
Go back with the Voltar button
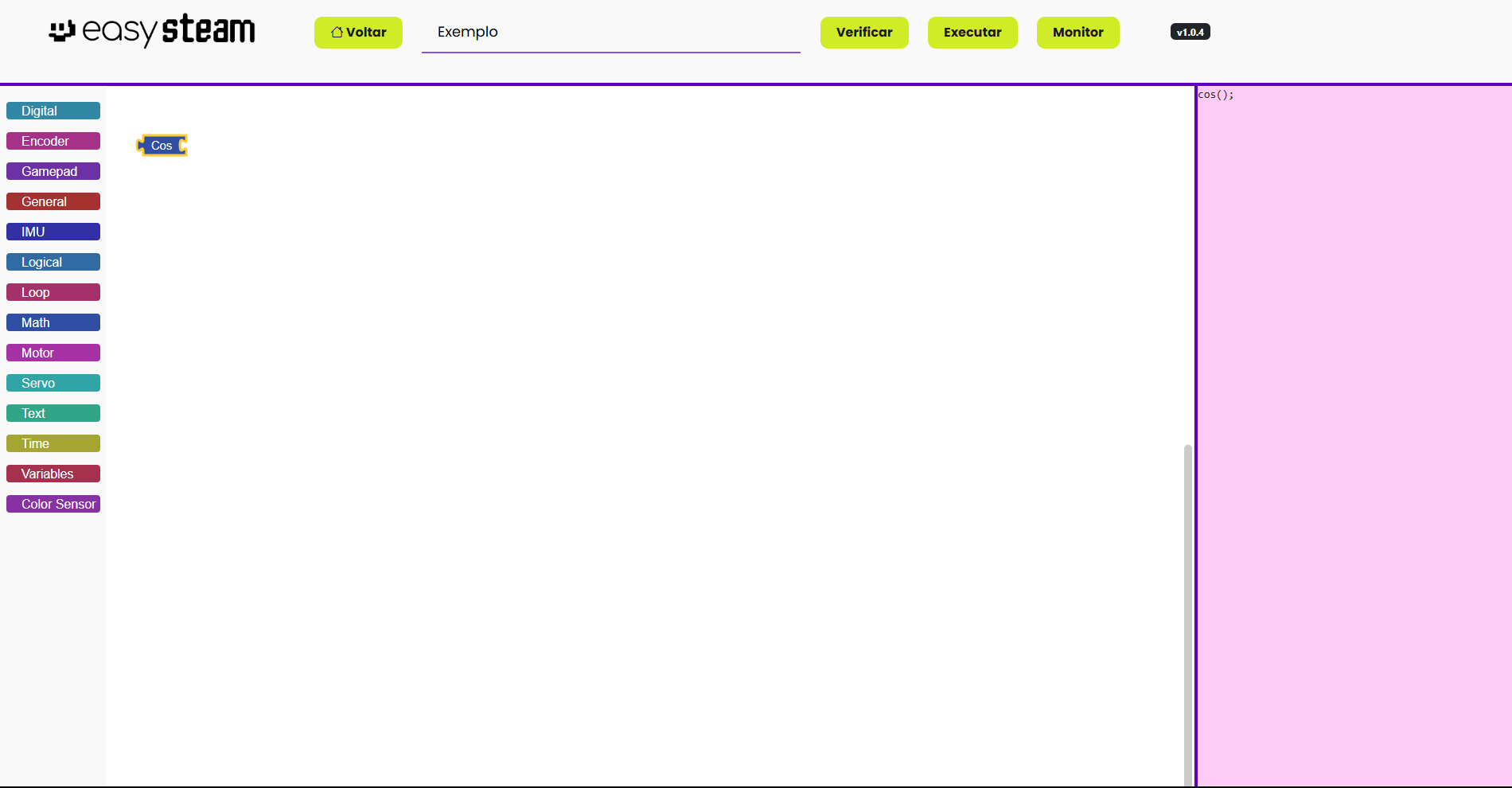tap(358, 33)
